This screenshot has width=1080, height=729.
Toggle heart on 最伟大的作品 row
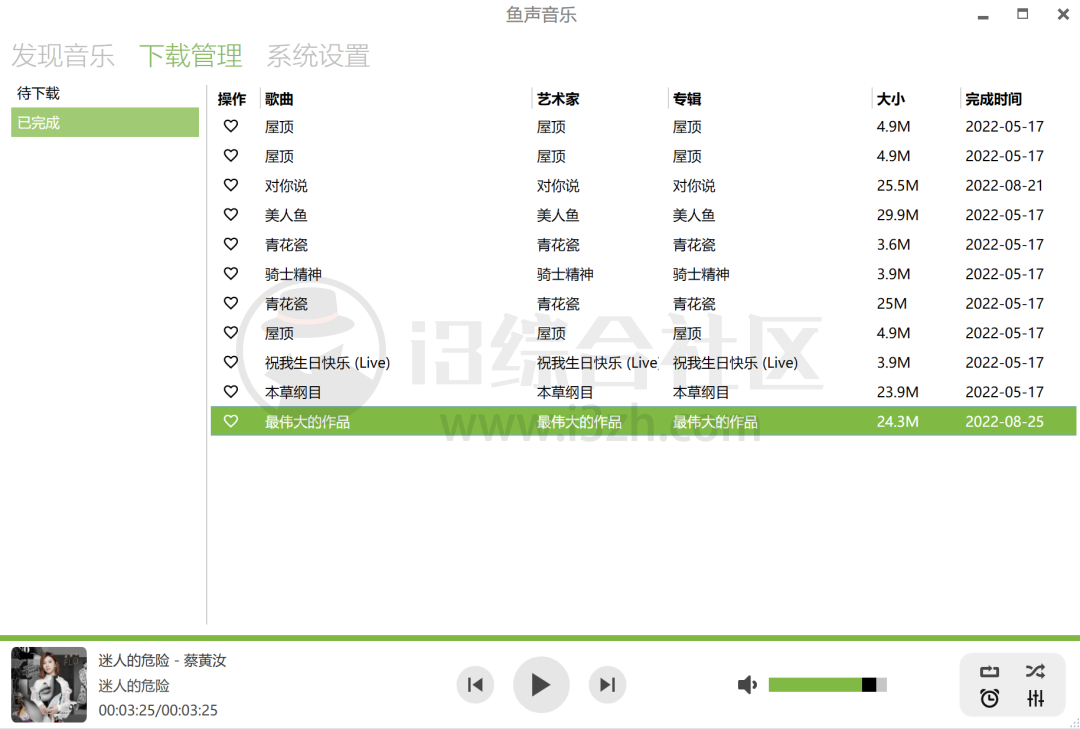point(231,421)
